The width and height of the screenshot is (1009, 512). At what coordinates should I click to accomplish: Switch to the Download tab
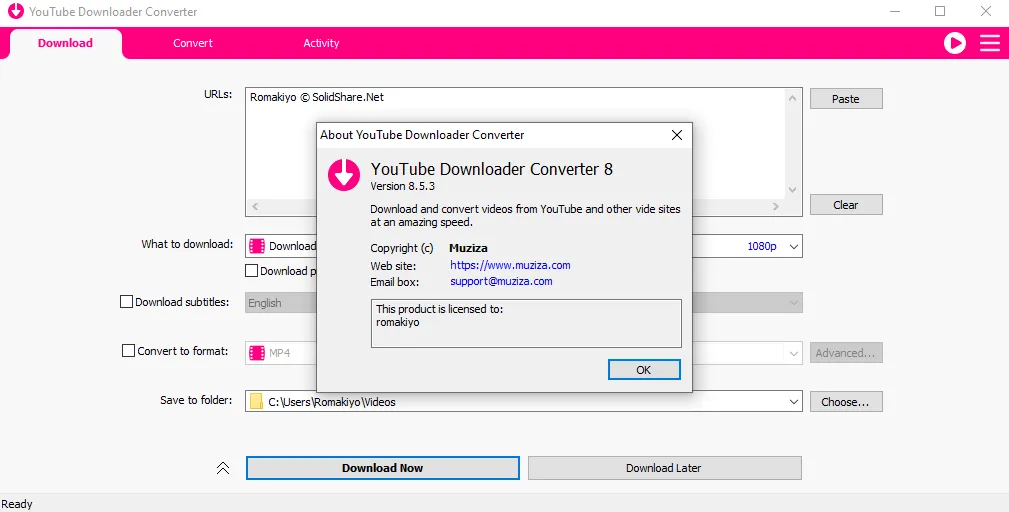tap(65, 43)
